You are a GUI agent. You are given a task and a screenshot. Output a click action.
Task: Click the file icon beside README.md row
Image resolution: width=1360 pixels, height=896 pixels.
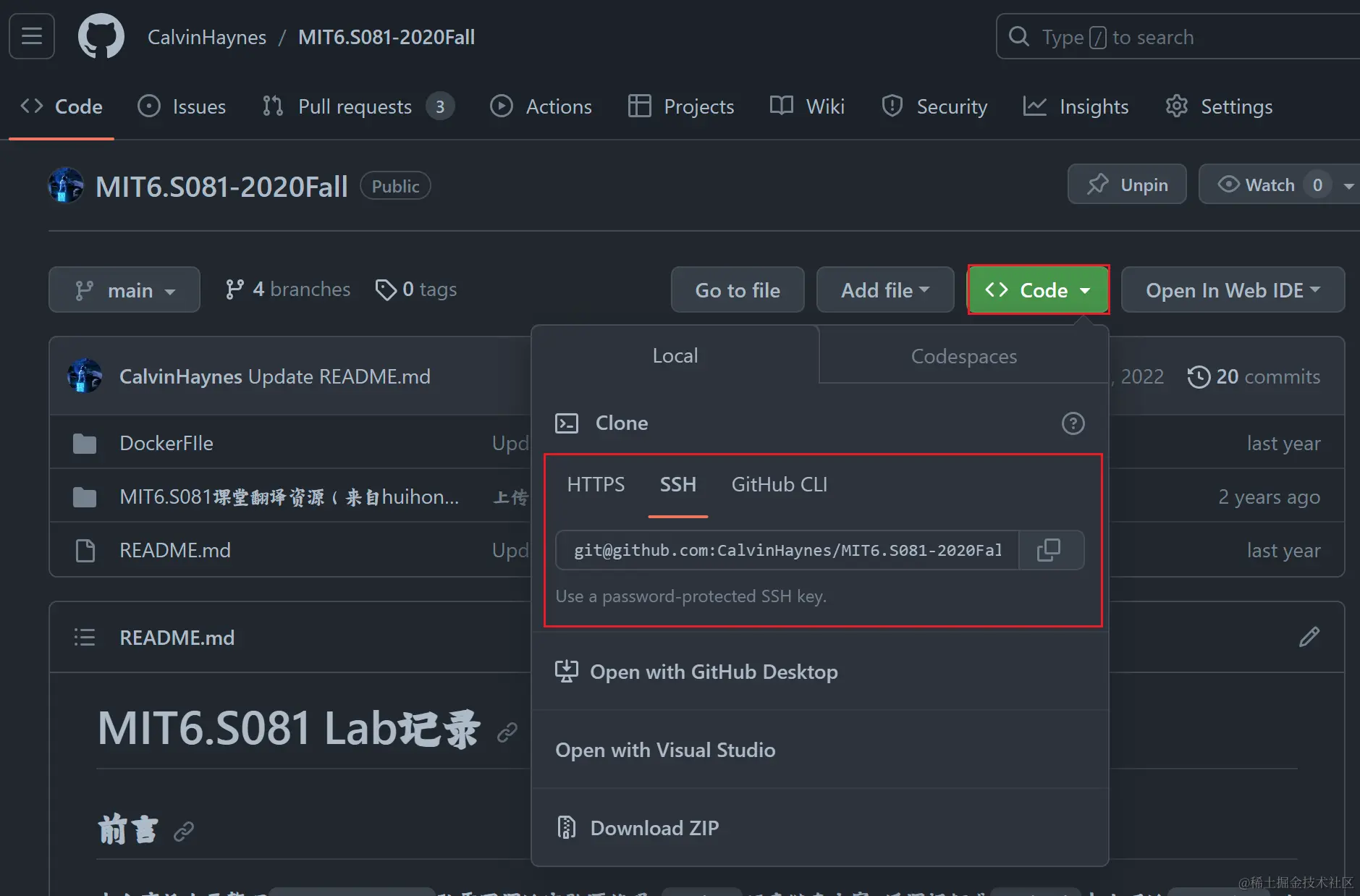85,550
